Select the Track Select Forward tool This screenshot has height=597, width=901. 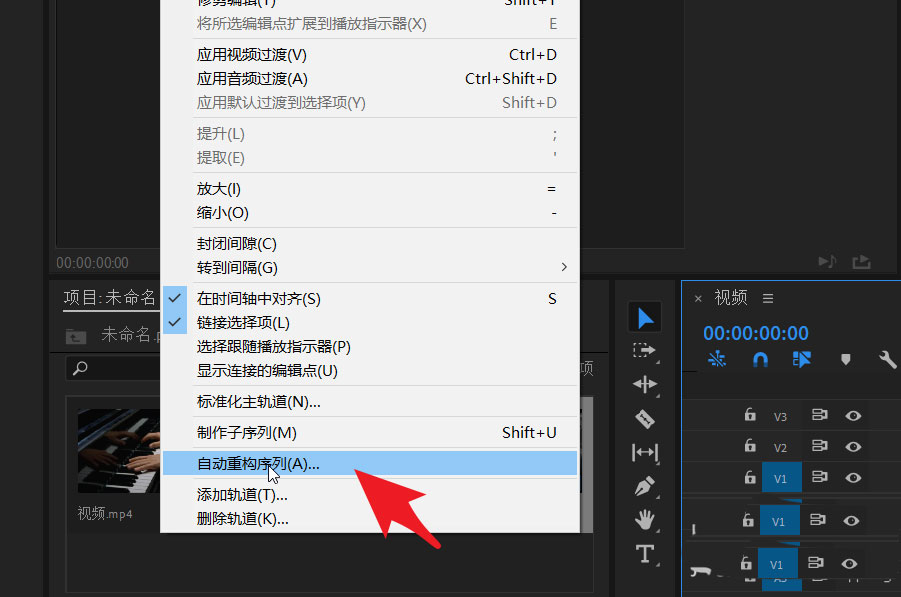click(644, 350)
